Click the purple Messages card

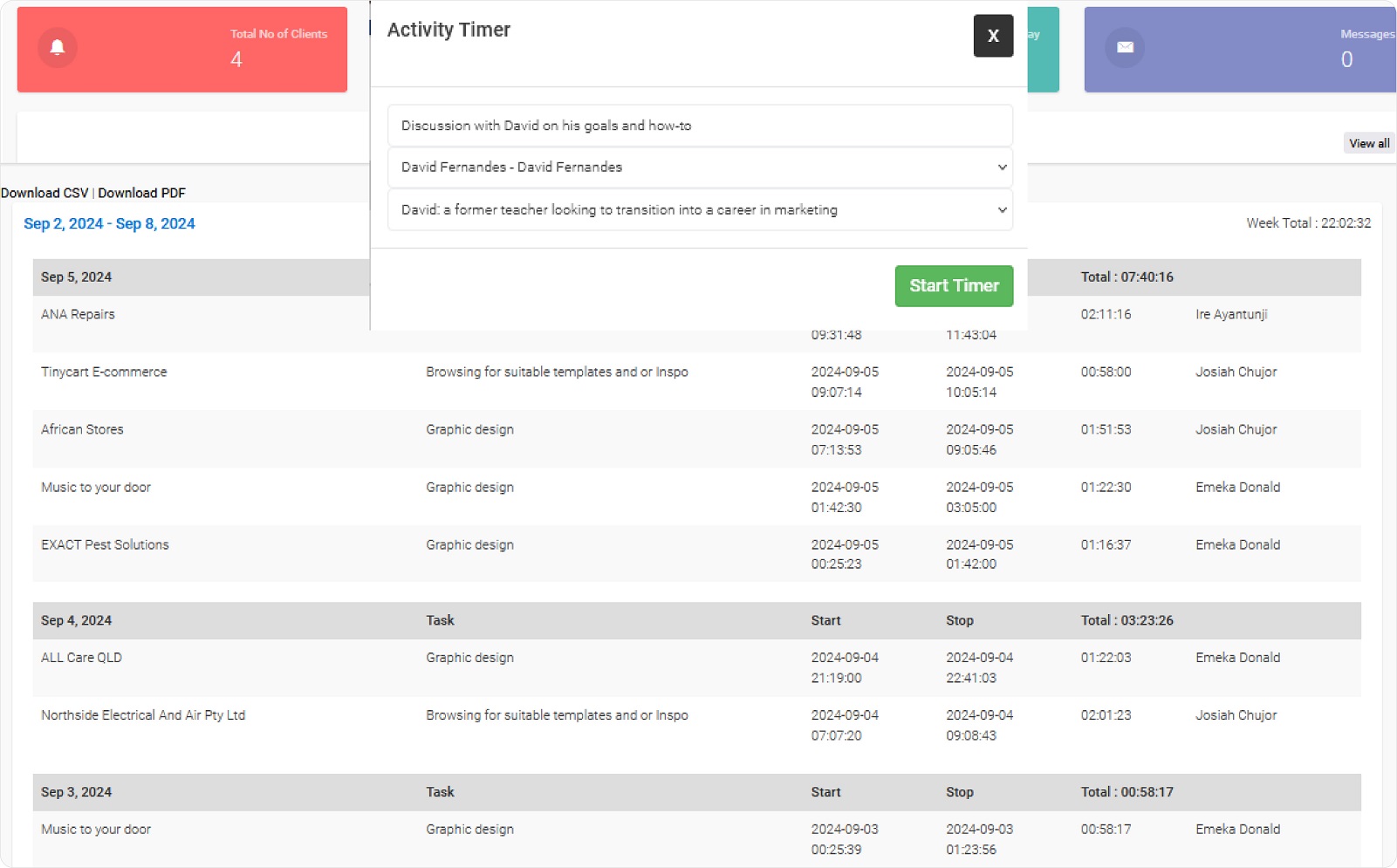[1239, 50]
